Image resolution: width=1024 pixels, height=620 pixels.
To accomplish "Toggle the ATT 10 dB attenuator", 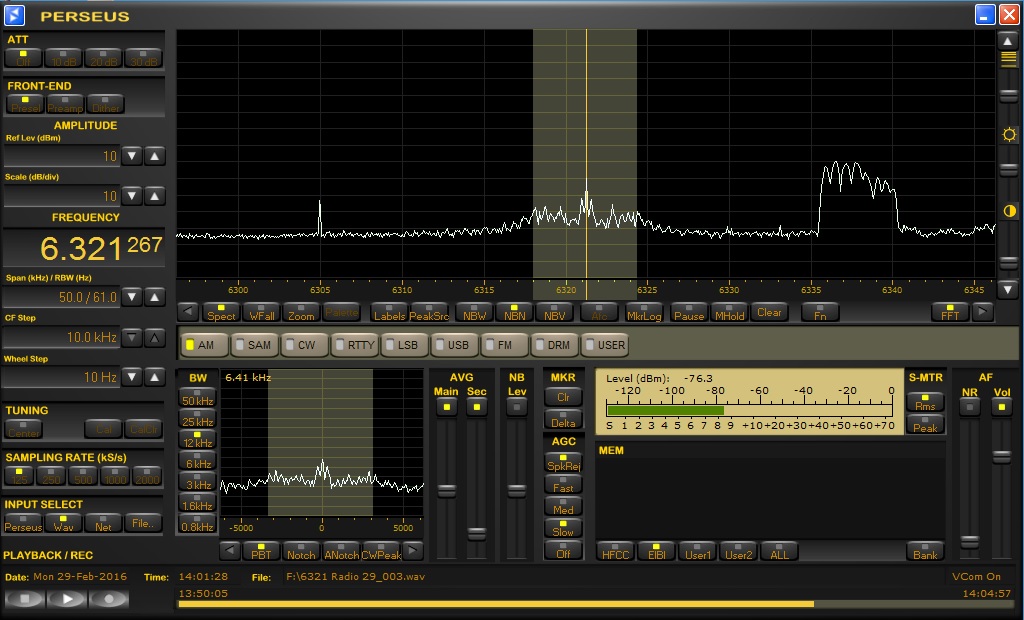I will point(63,58).
